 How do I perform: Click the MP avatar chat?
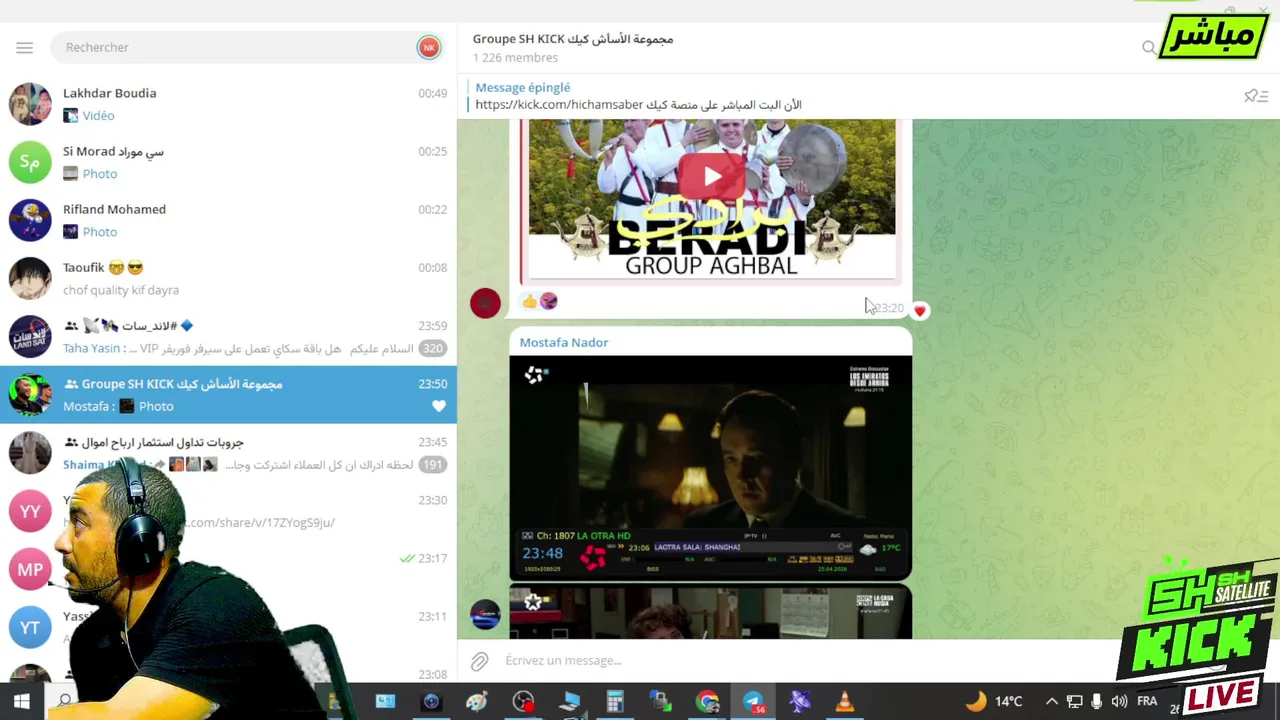tap(30, 569)
